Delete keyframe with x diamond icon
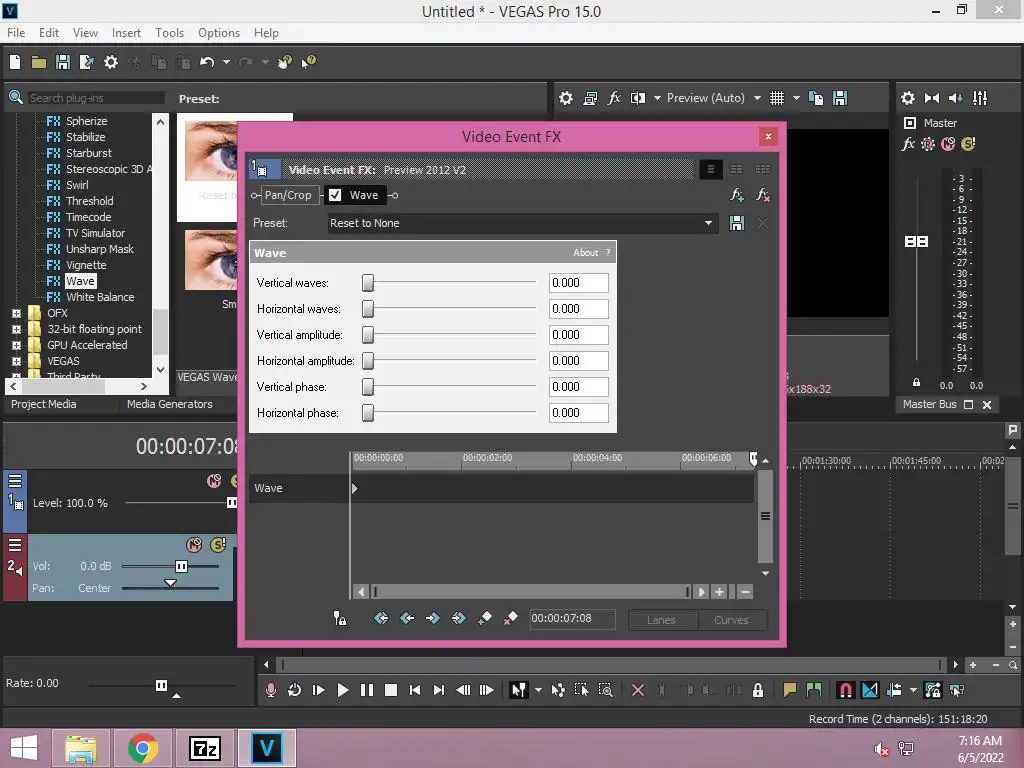 (x=511, y=618)
